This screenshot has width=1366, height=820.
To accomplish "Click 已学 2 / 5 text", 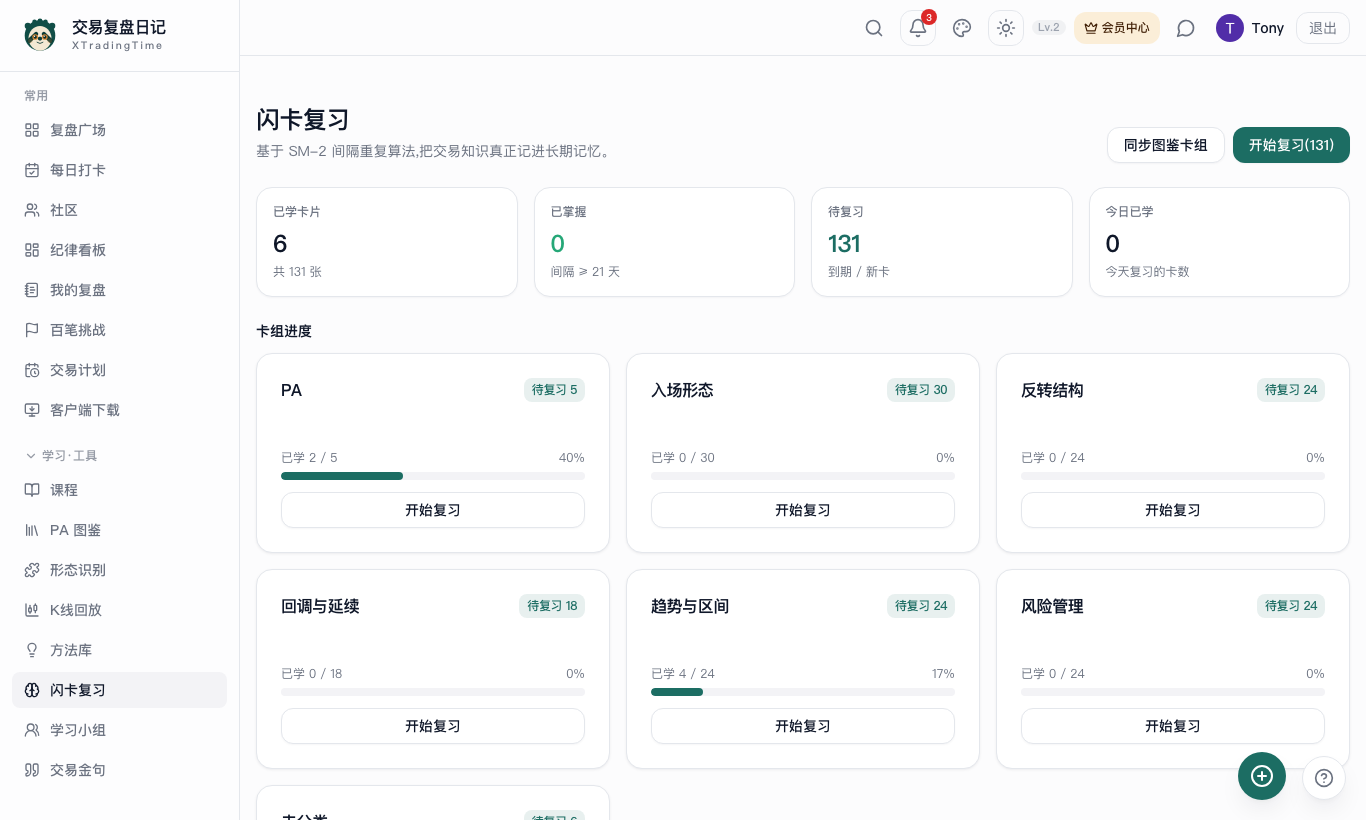I will tap(309, 458).
